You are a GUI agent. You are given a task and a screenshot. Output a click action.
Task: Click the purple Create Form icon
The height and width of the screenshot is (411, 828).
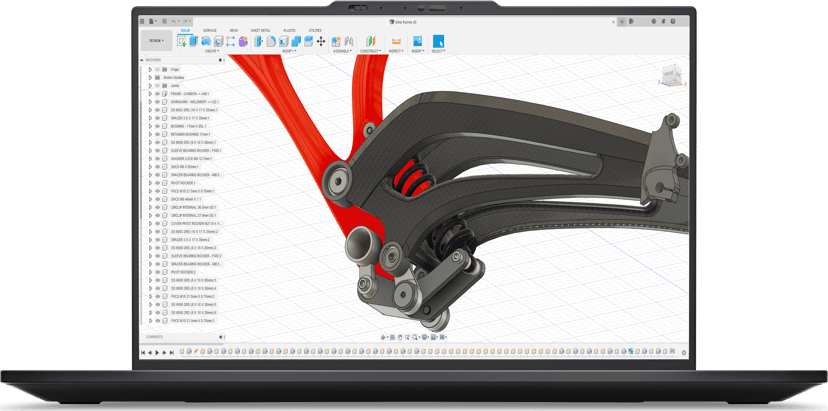(243, 41)
